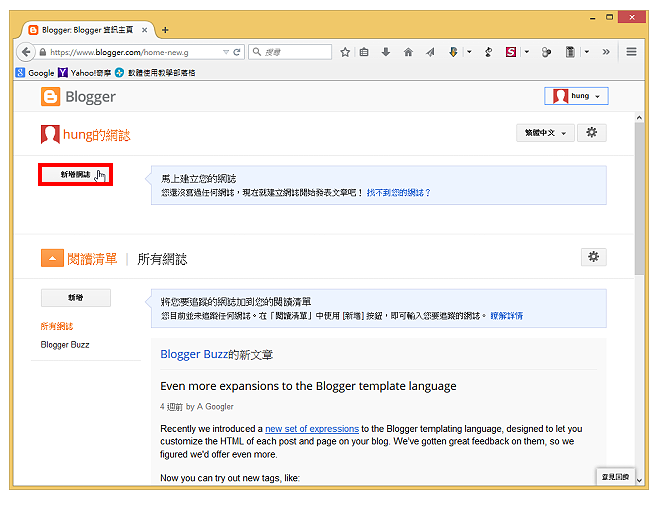Open the 軟體使用教學部落格 bookmark
This screenshot has height=505, width=661.
(155, 73)
